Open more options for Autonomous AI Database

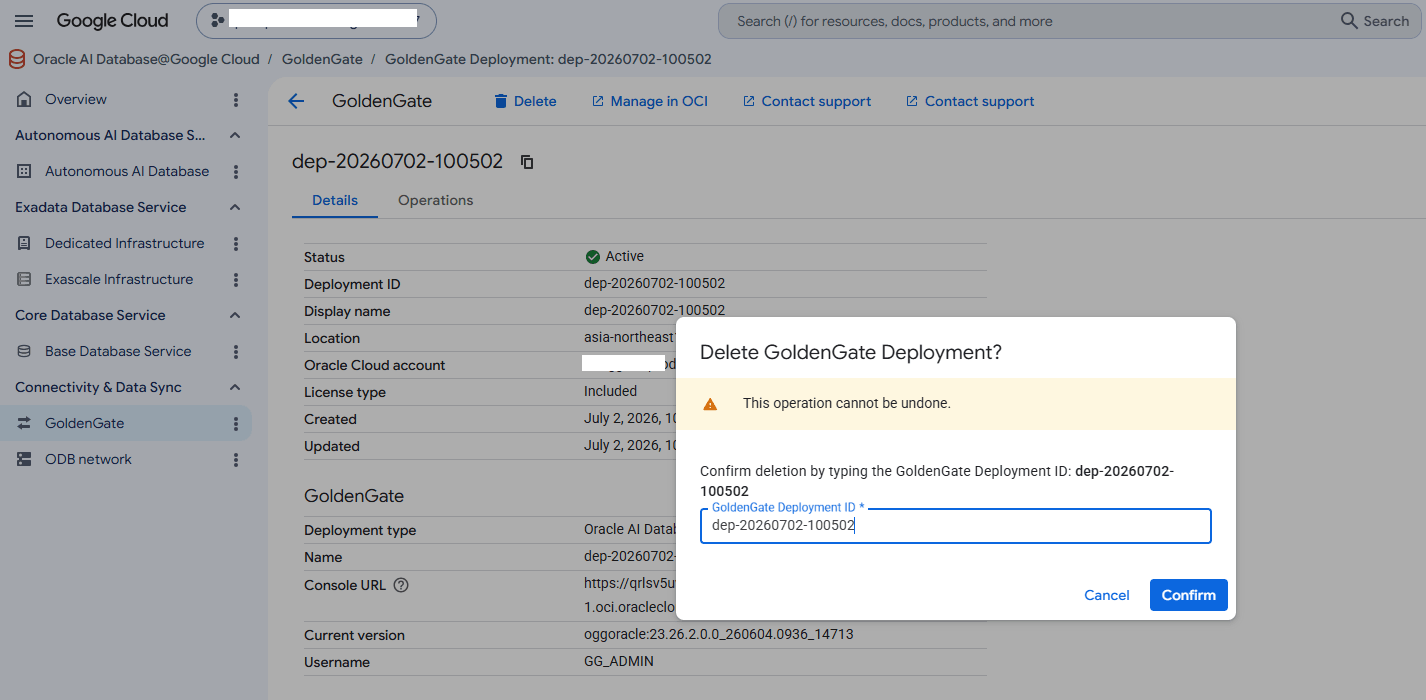(236, 172)
